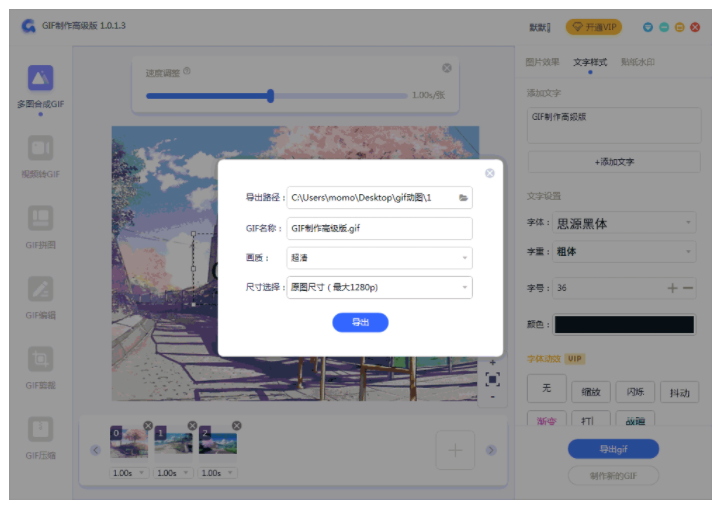Open the GIF crop tool icon

pyautogui.click(x=40, y=359)
